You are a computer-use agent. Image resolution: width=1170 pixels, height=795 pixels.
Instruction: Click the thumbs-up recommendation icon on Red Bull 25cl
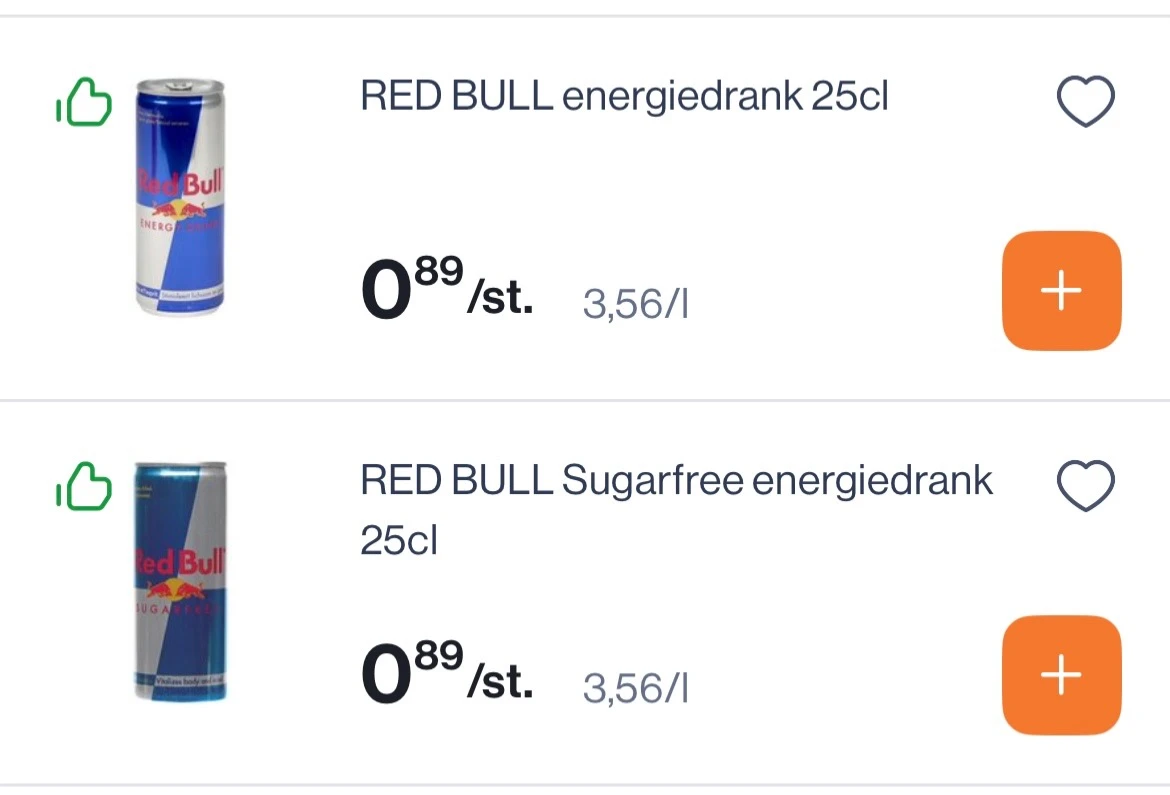(x=85, y=100)
